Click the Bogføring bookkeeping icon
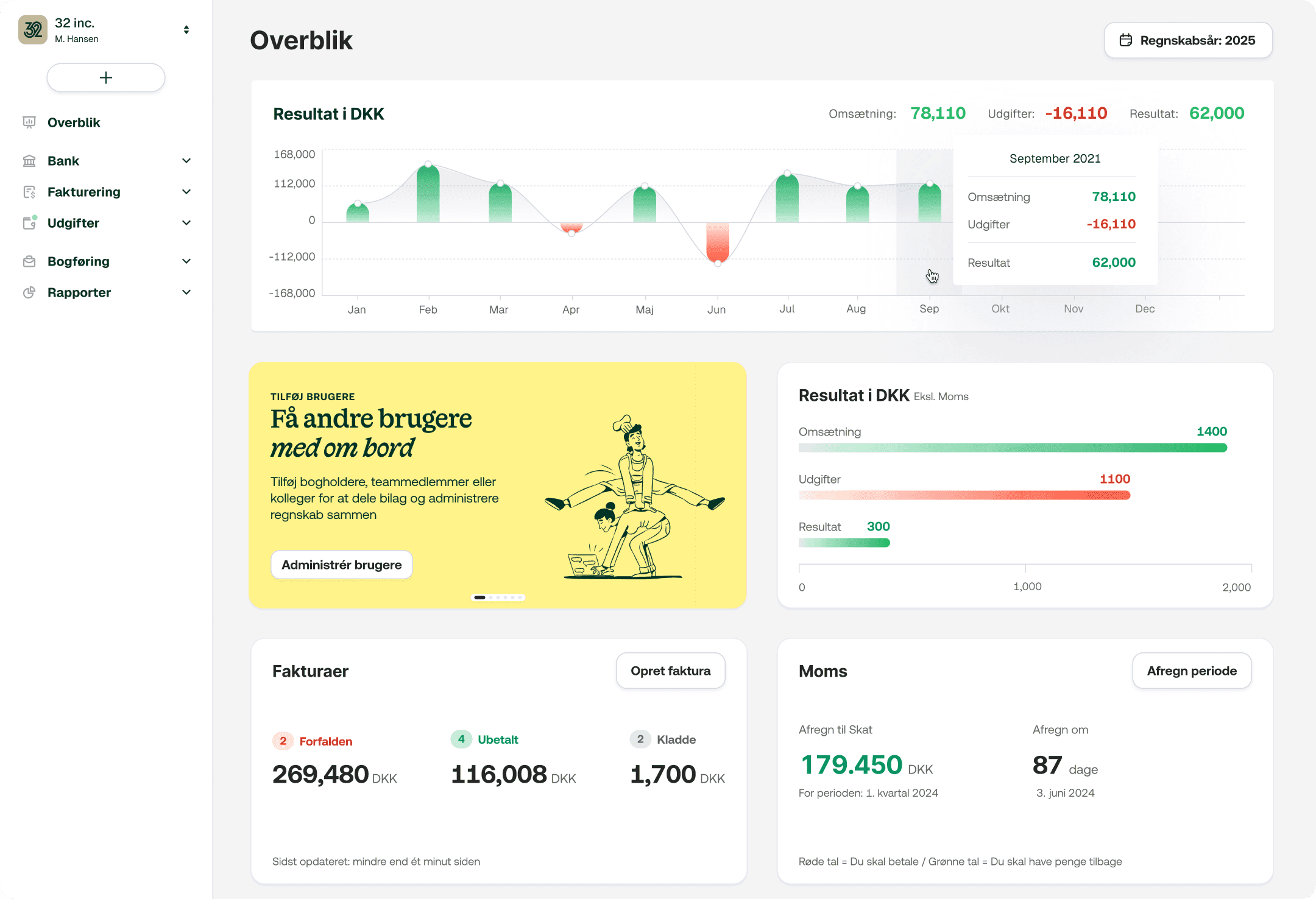The image size is (1316, 899). tap(29, 261)
